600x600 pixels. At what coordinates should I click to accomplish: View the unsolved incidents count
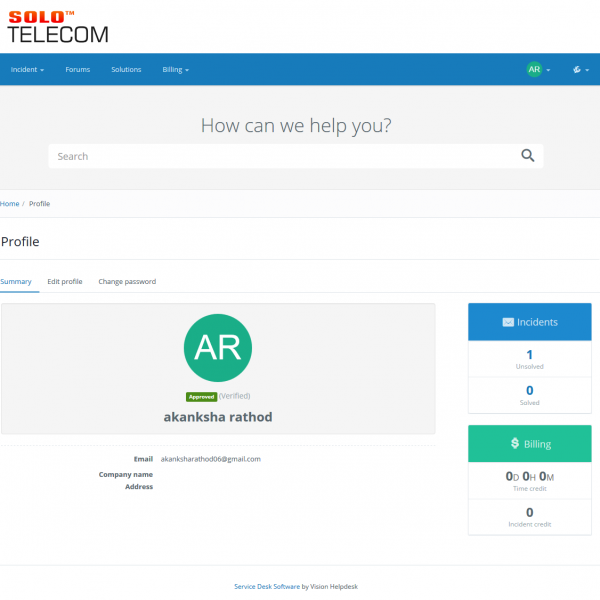pyautogui.click(x=529, y=355)
